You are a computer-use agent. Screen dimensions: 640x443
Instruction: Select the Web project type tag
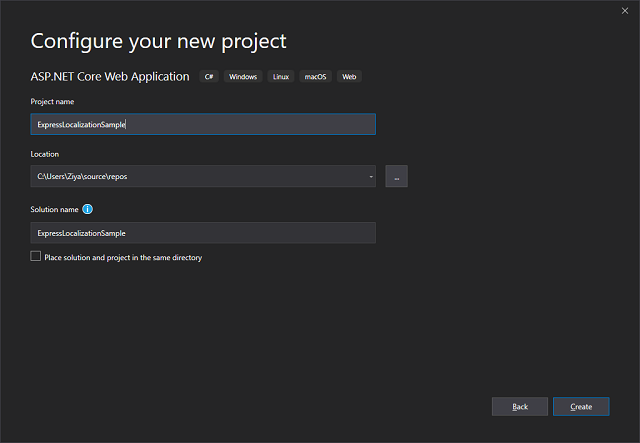349,77
